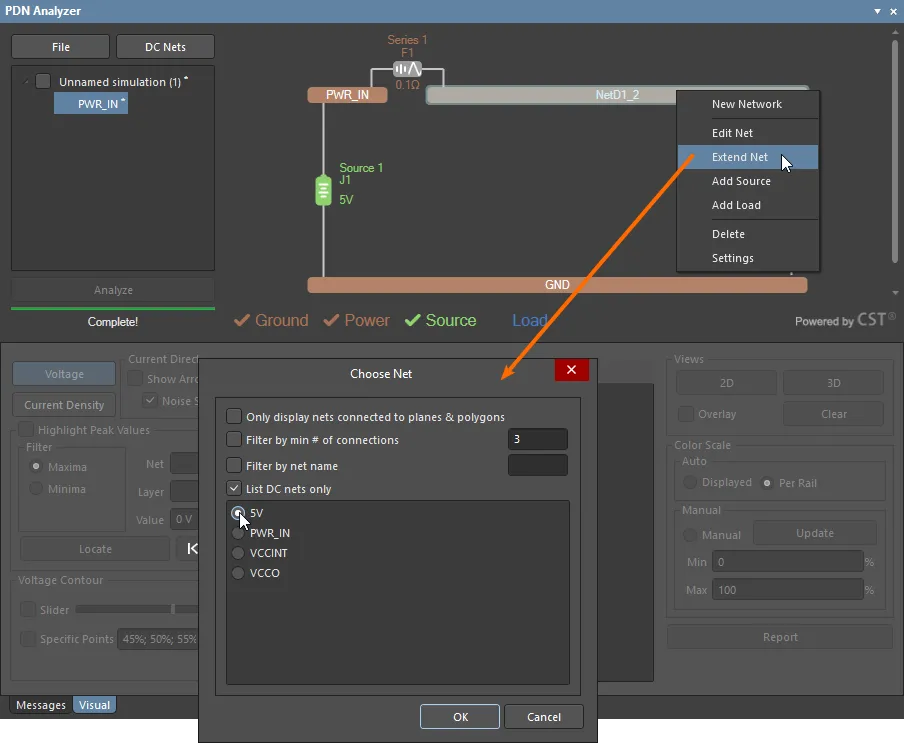Click the Value field showing 0 V
The width and height of the screenshot is (904, 743).
click(184, 519)
